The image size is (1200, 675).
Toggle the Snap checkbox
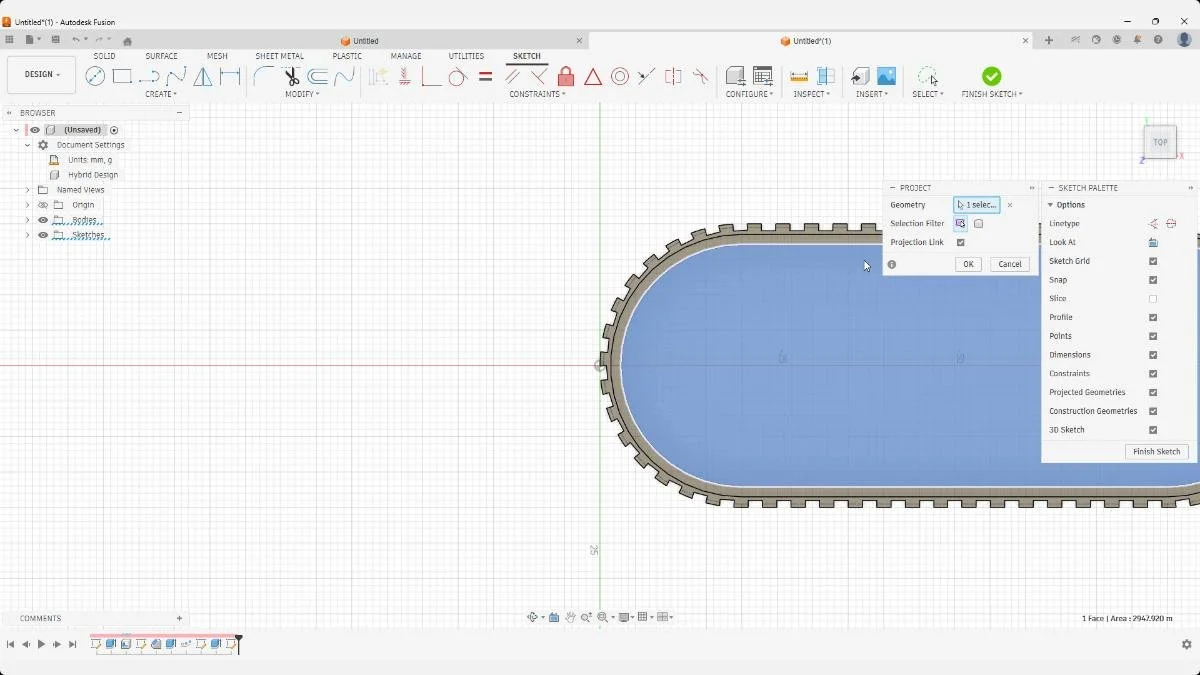pos(1153,280)
